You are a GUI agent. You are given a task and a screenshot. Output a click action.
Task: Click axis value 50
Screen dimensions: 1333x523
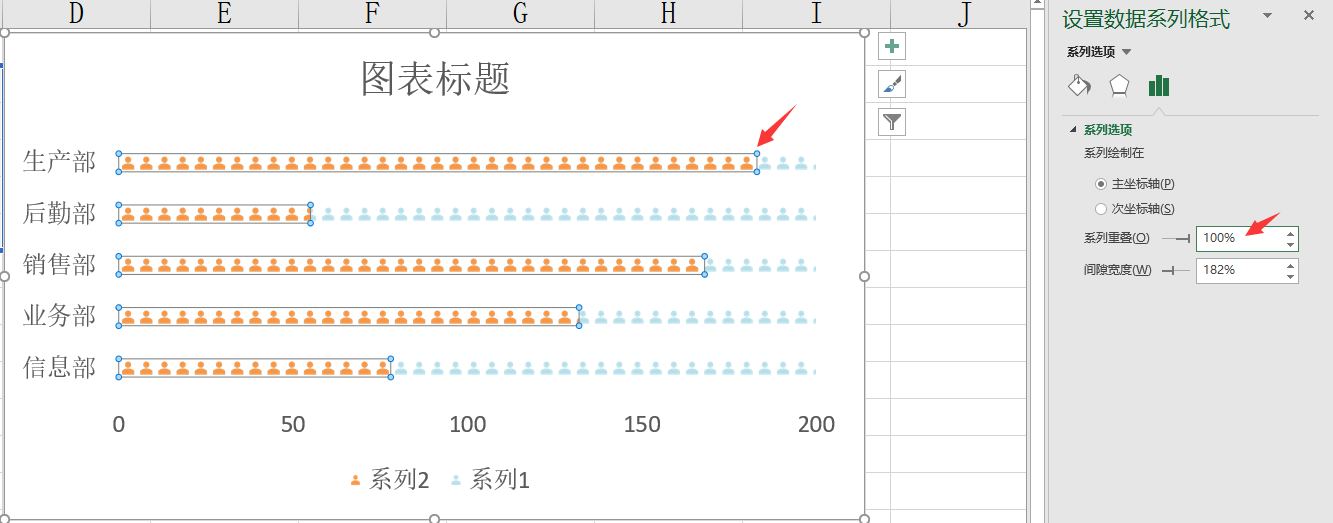[293, 424]
